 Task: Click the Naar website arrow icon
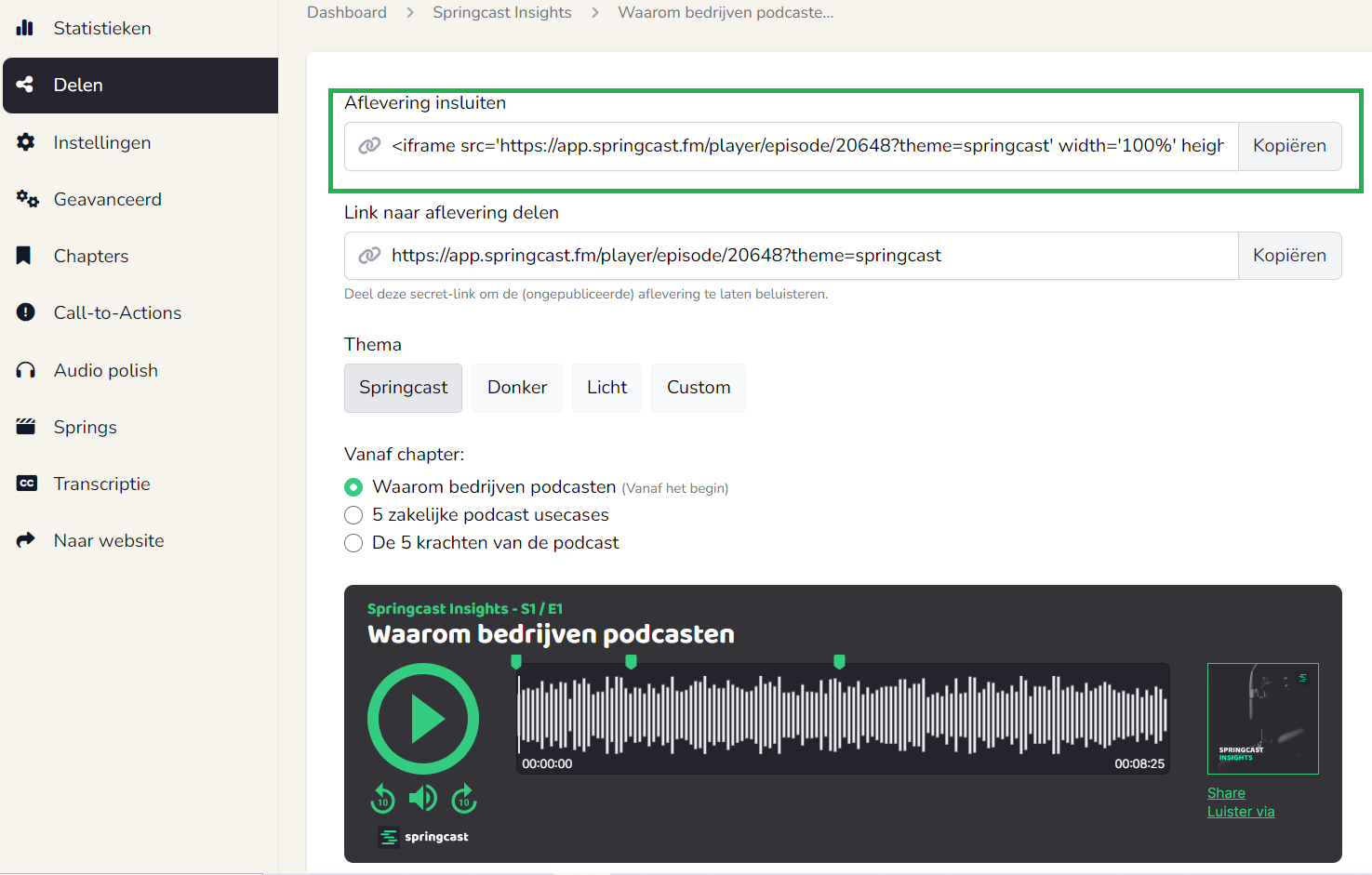click(26, 540)
